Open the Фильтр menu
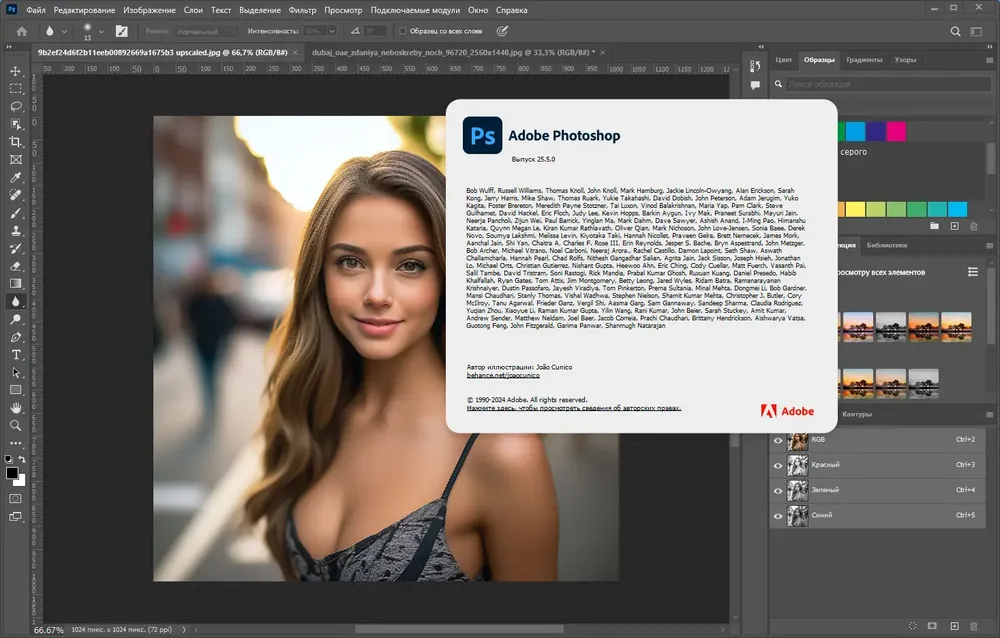1000x638 pixels. (x=302, y=10)
